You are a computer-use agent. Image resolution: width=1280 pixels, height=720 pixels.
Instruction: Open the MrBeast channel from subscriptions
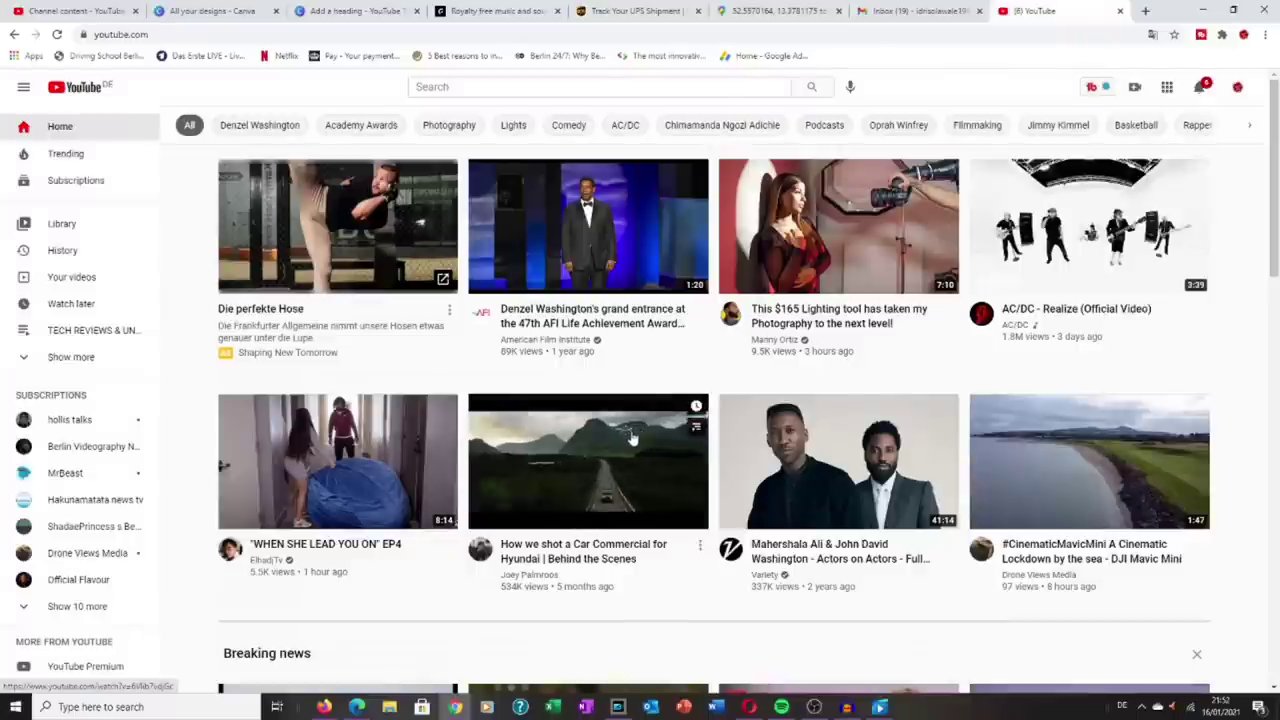tap(65, 472)
